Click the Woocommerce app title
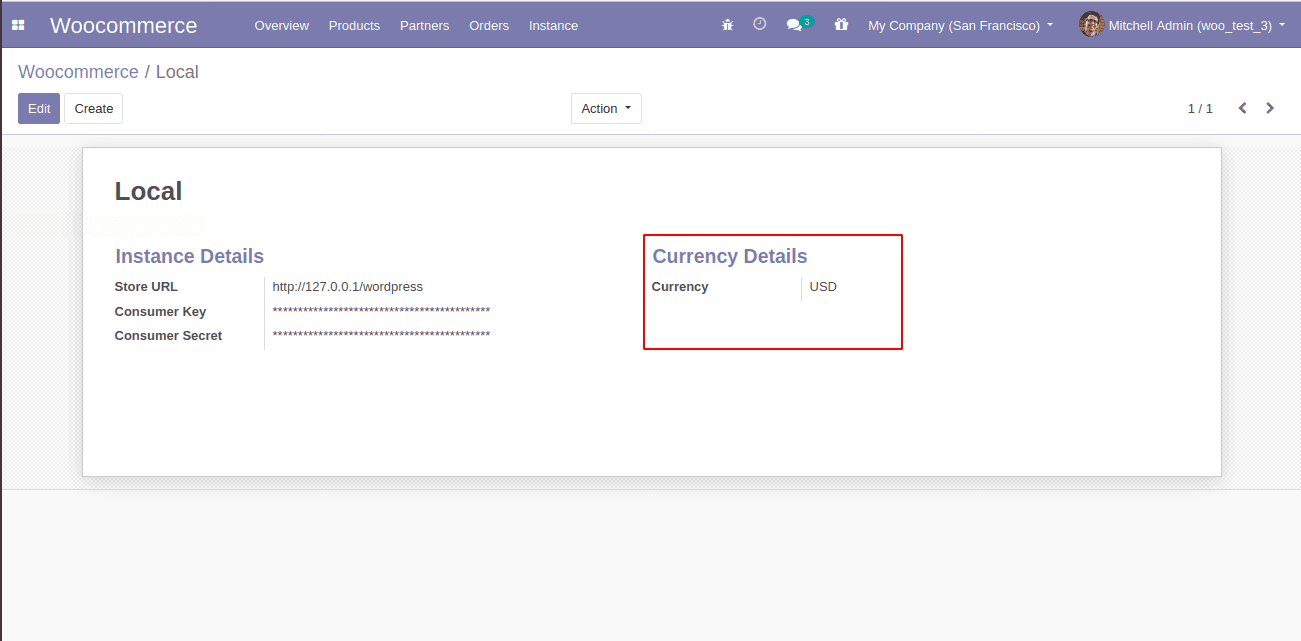The width and height of the screenshot is (1301, 641). point(124,26)
